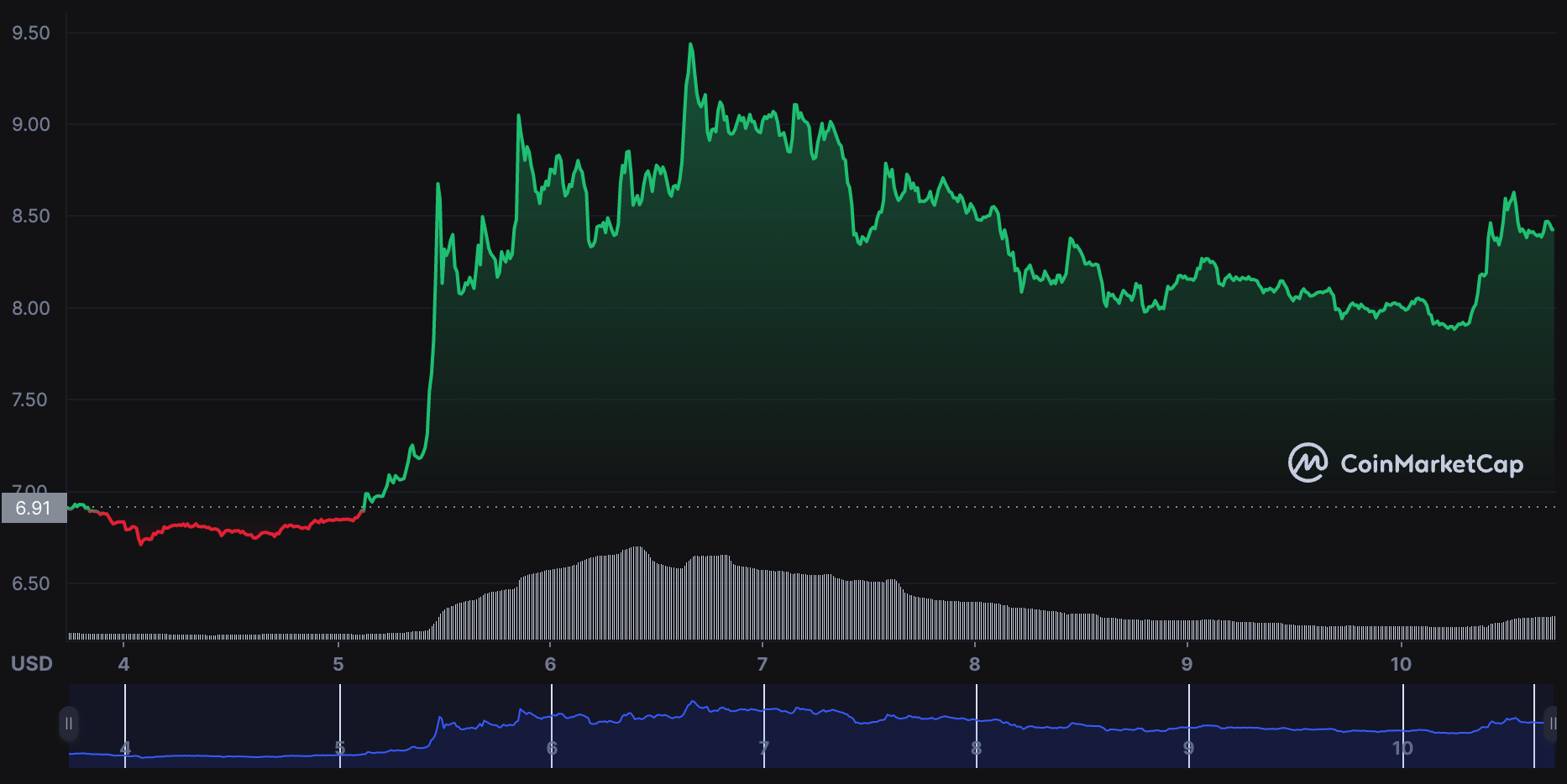
Task: Click the day 9 marker in navigator strip
Action: [x=1189, y=749]
